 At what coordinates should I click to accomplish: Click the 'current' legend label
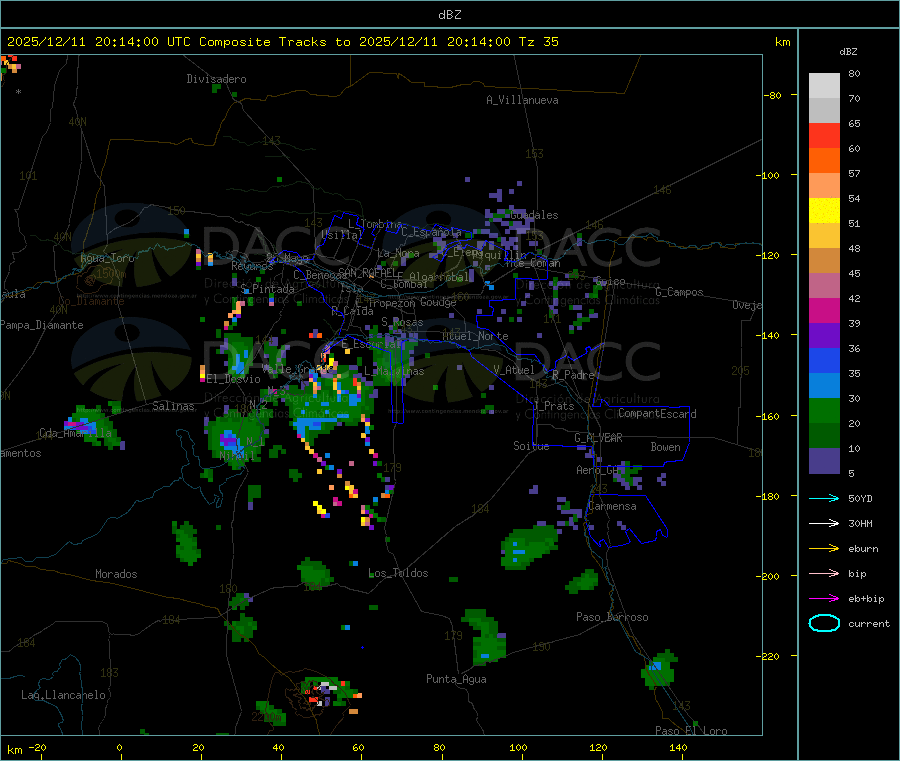869,624
